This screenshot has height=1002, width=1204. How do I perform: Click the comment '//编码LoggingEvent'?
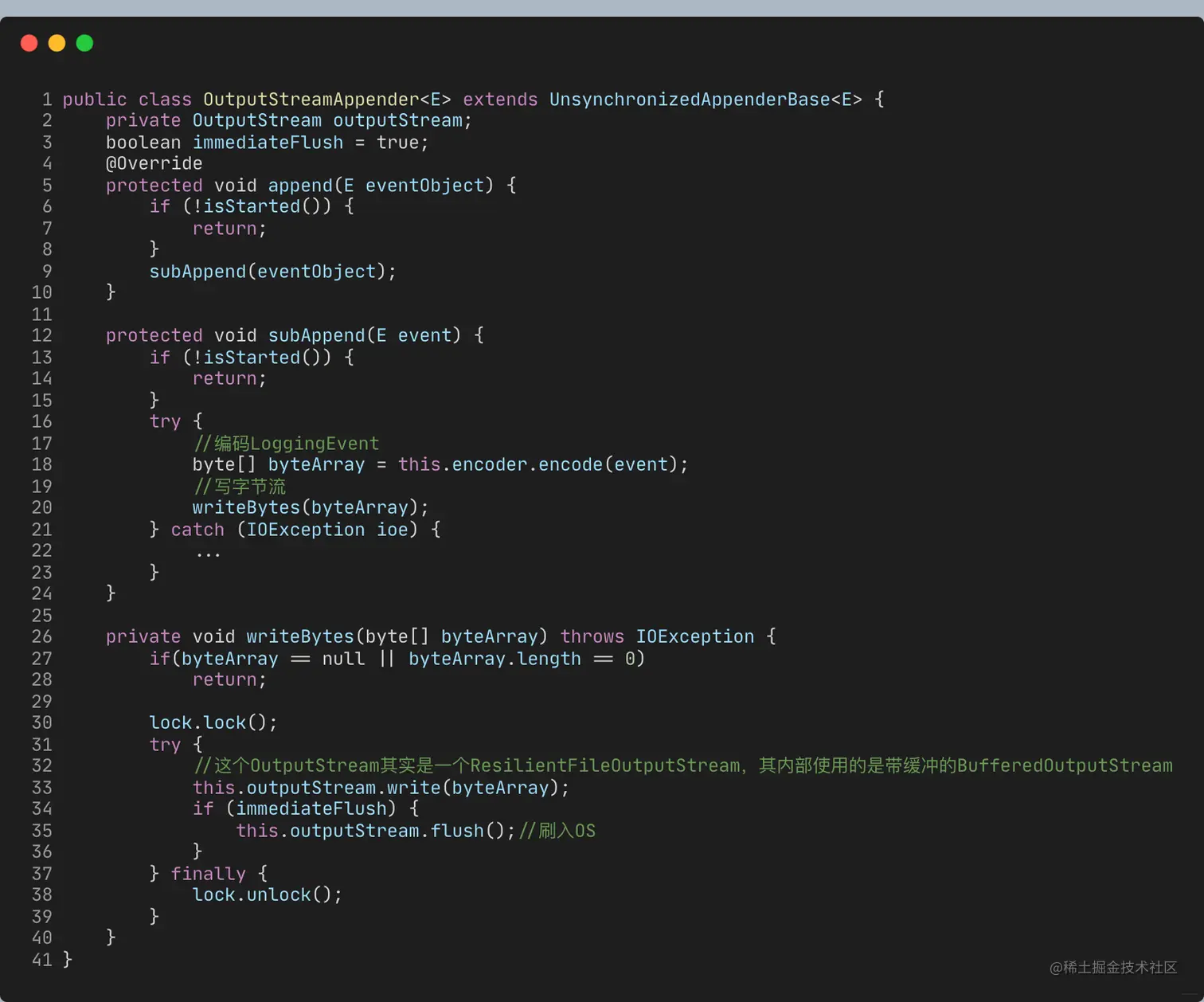point(286,444)
